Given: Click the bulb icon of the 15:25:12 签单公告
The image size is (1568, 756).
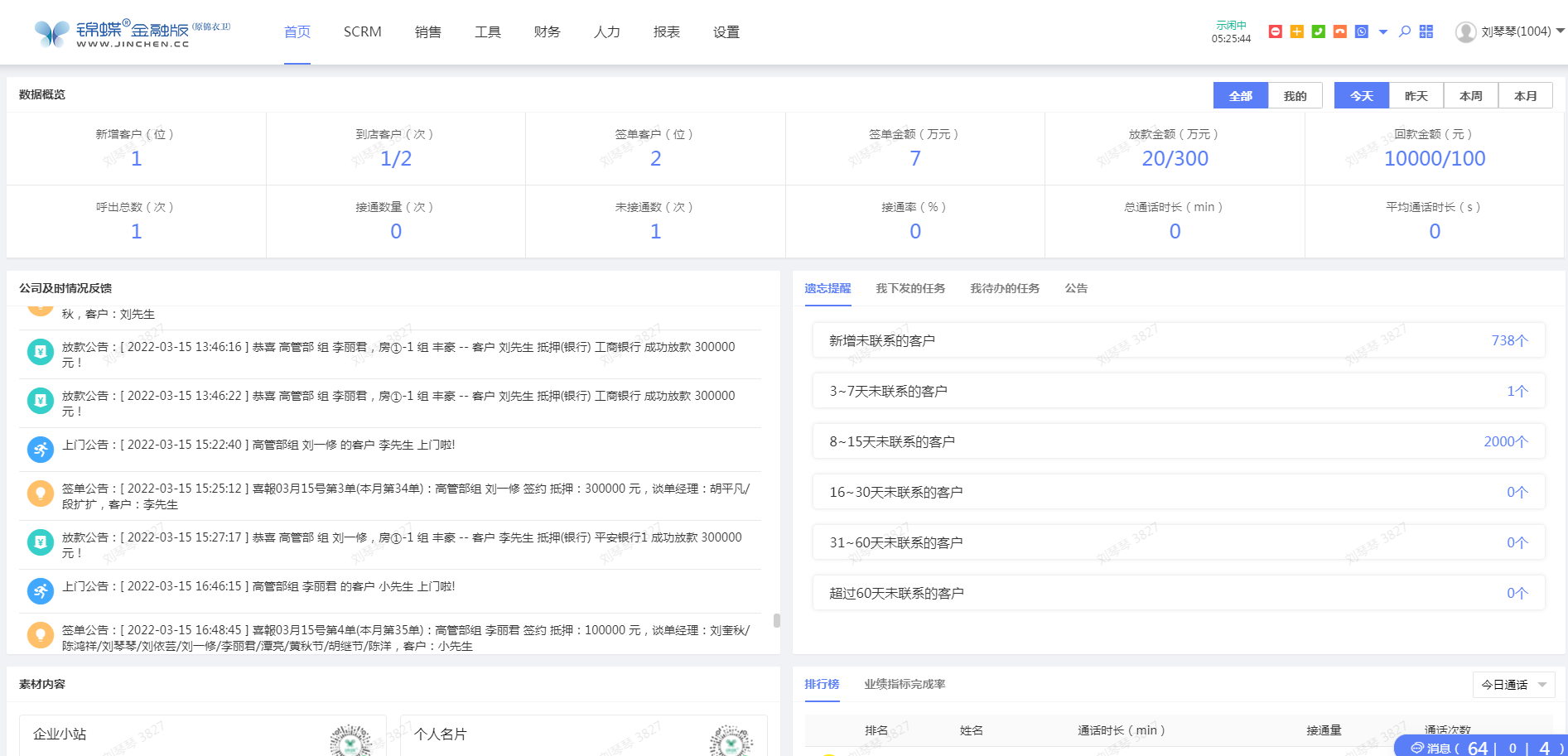Looking at the screenshot, I should tap(40, 494).
